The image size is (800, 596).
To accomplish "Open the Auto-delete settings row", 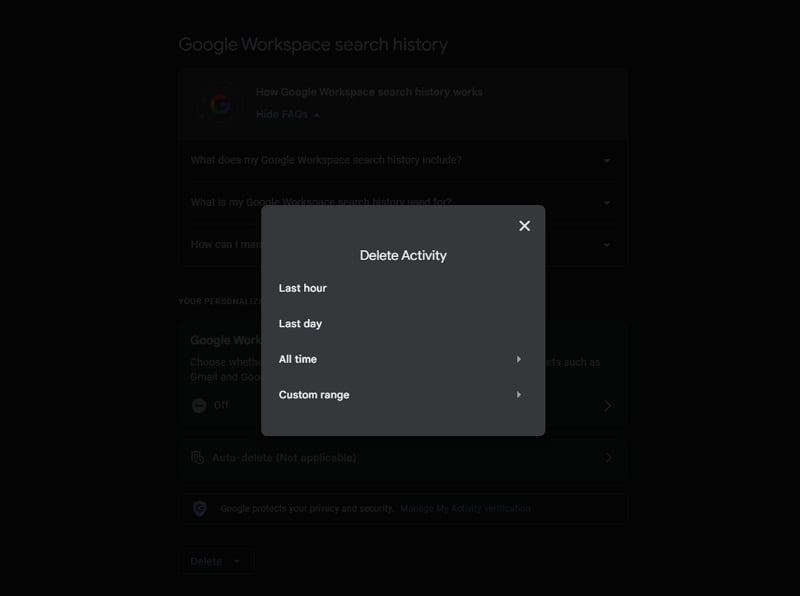I will click(x=400, y=457).
